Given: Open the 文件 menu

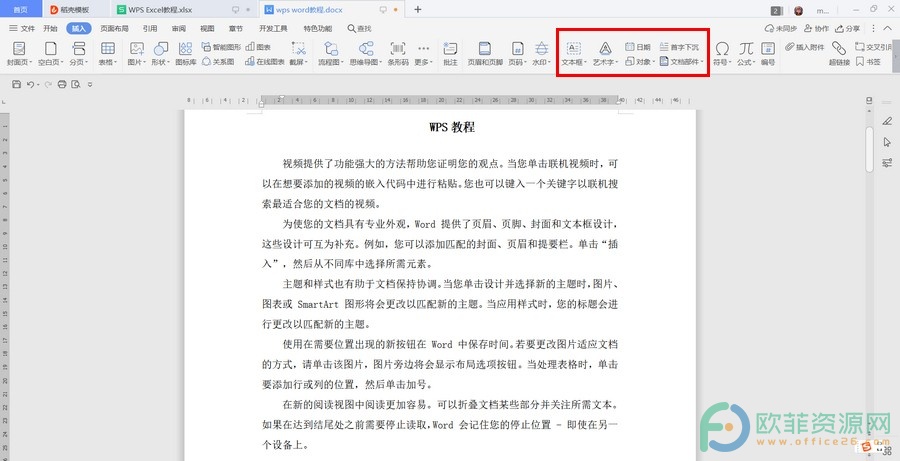Looking at the screenshot, I should (22, 28).
